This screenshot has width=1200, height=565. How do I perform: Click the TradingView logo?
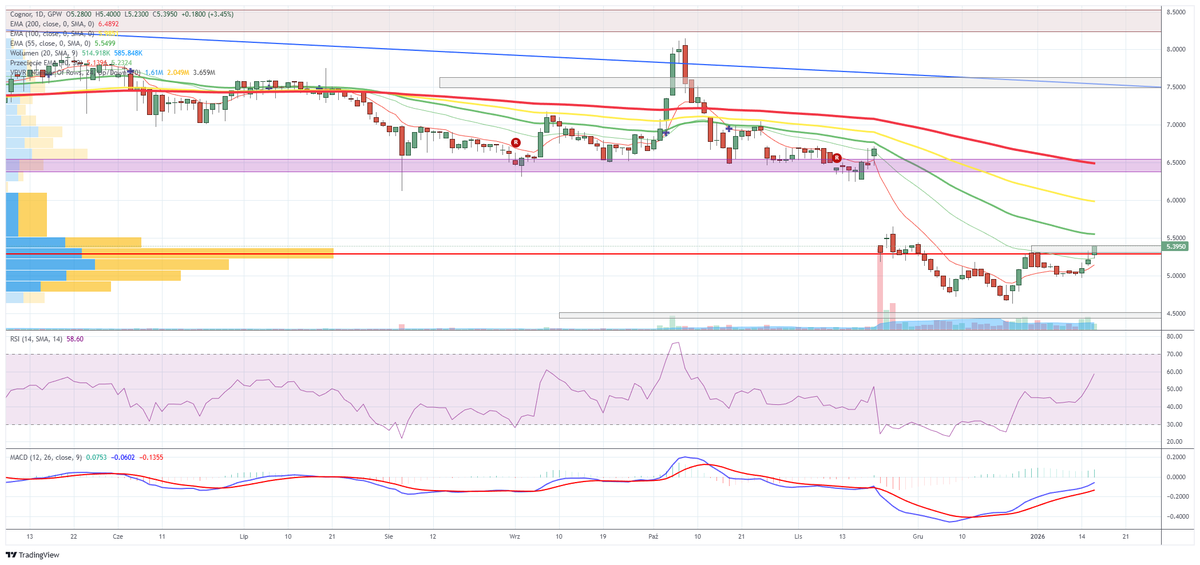[x=32, y=555]
